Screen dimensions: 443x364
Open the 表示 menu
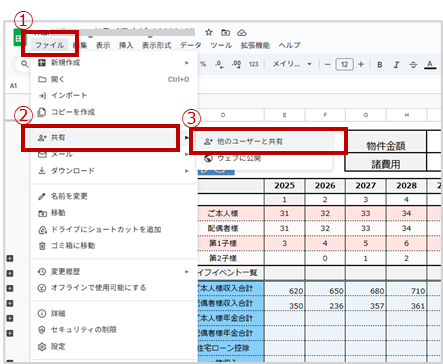pyautogui.click(x=103, y=45)
